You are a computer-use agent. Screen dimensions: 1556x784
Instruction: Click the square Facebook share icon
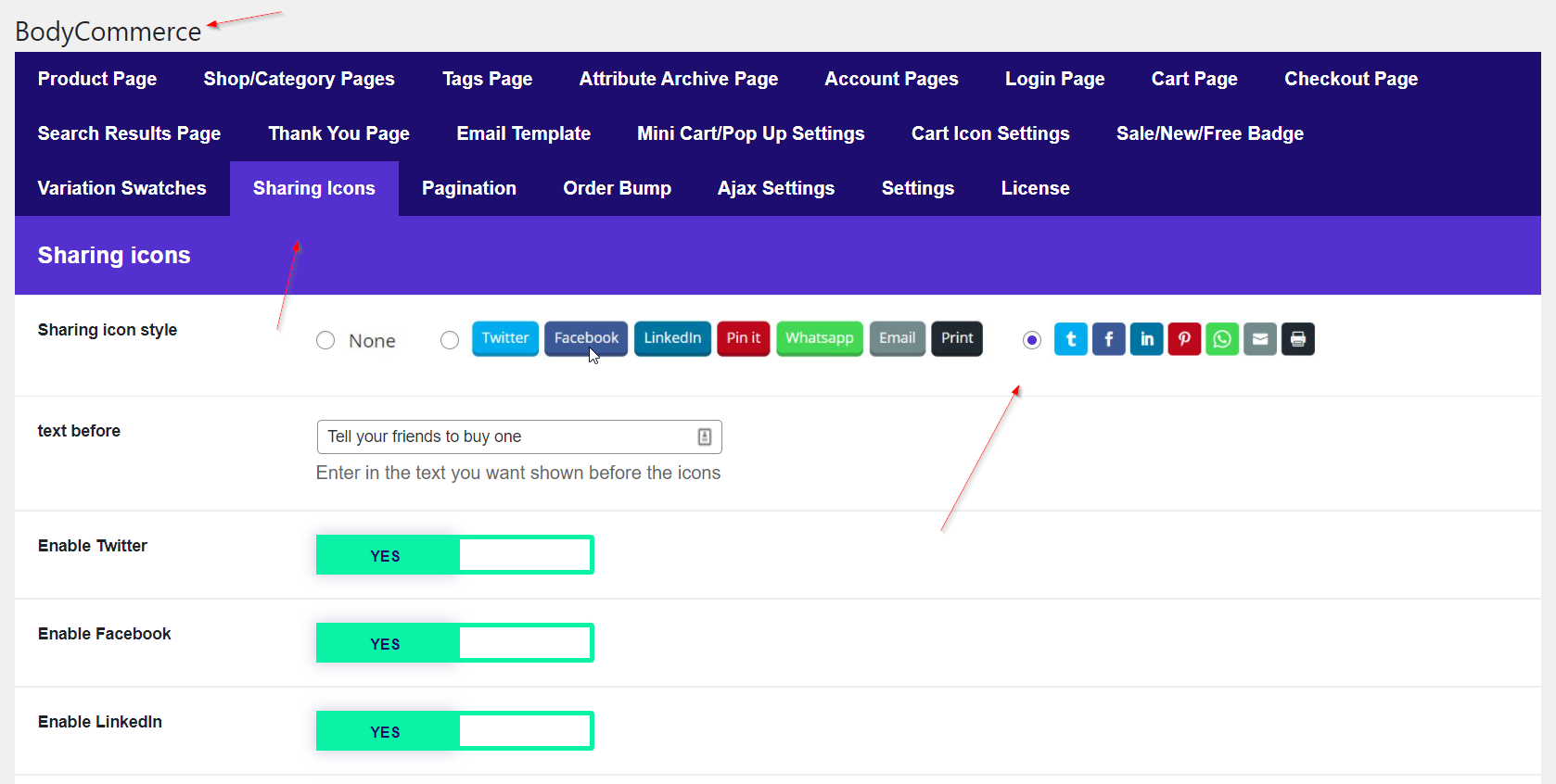(1108, 339)
